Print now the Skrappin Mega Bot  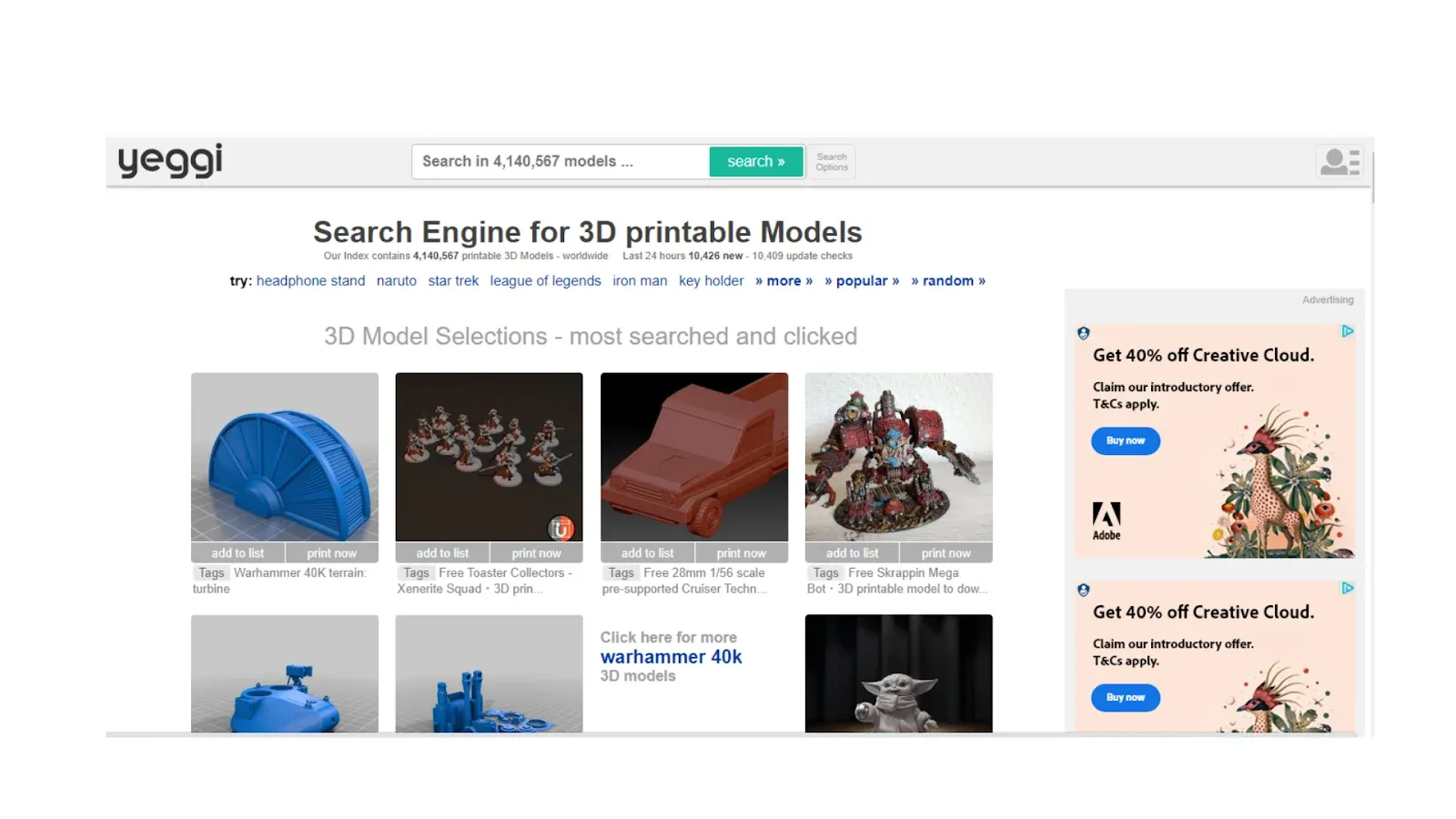coord(946,552)
